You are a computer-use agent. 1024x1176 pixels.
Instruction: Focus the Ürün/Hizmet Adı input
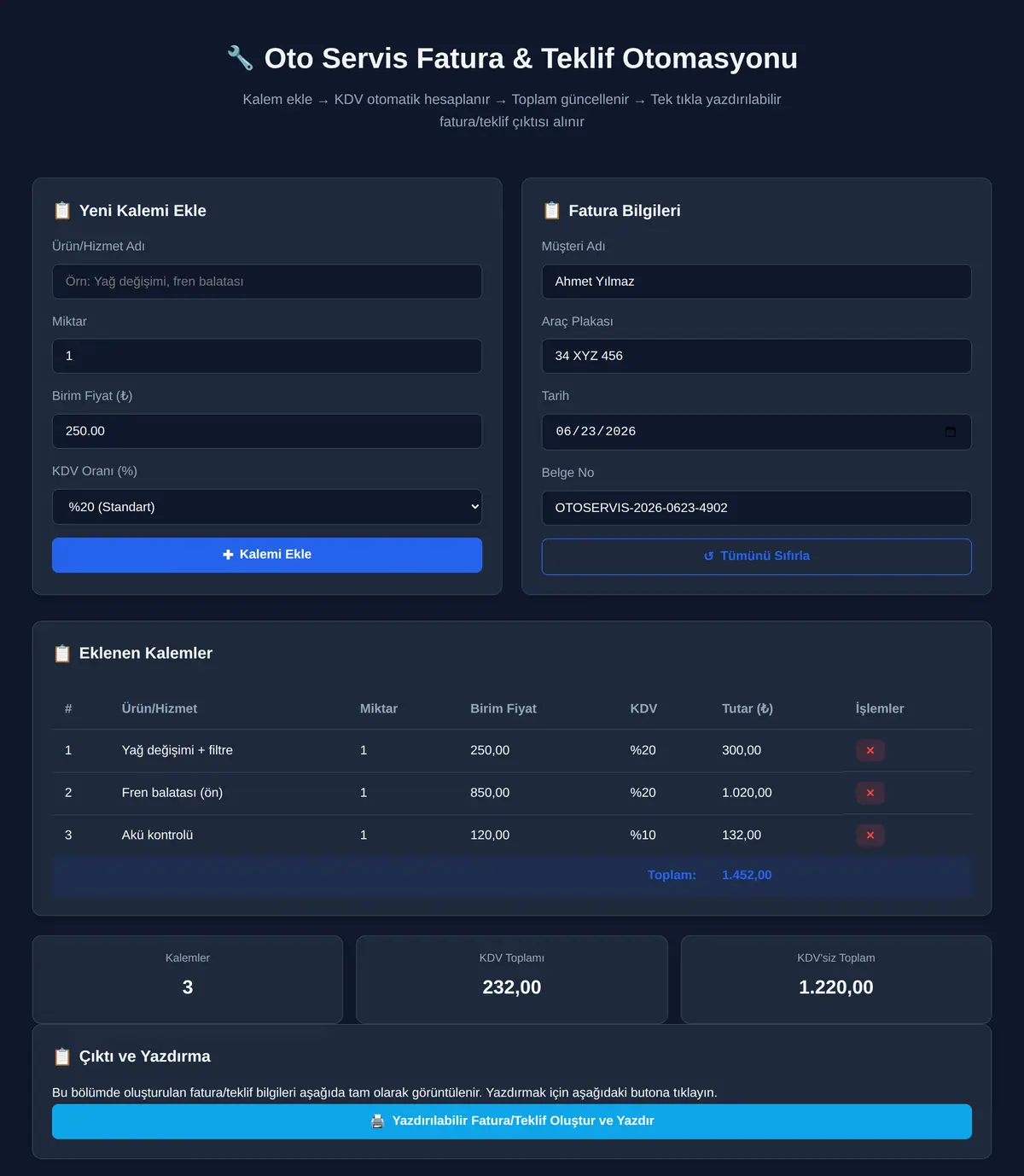point(267,282)
